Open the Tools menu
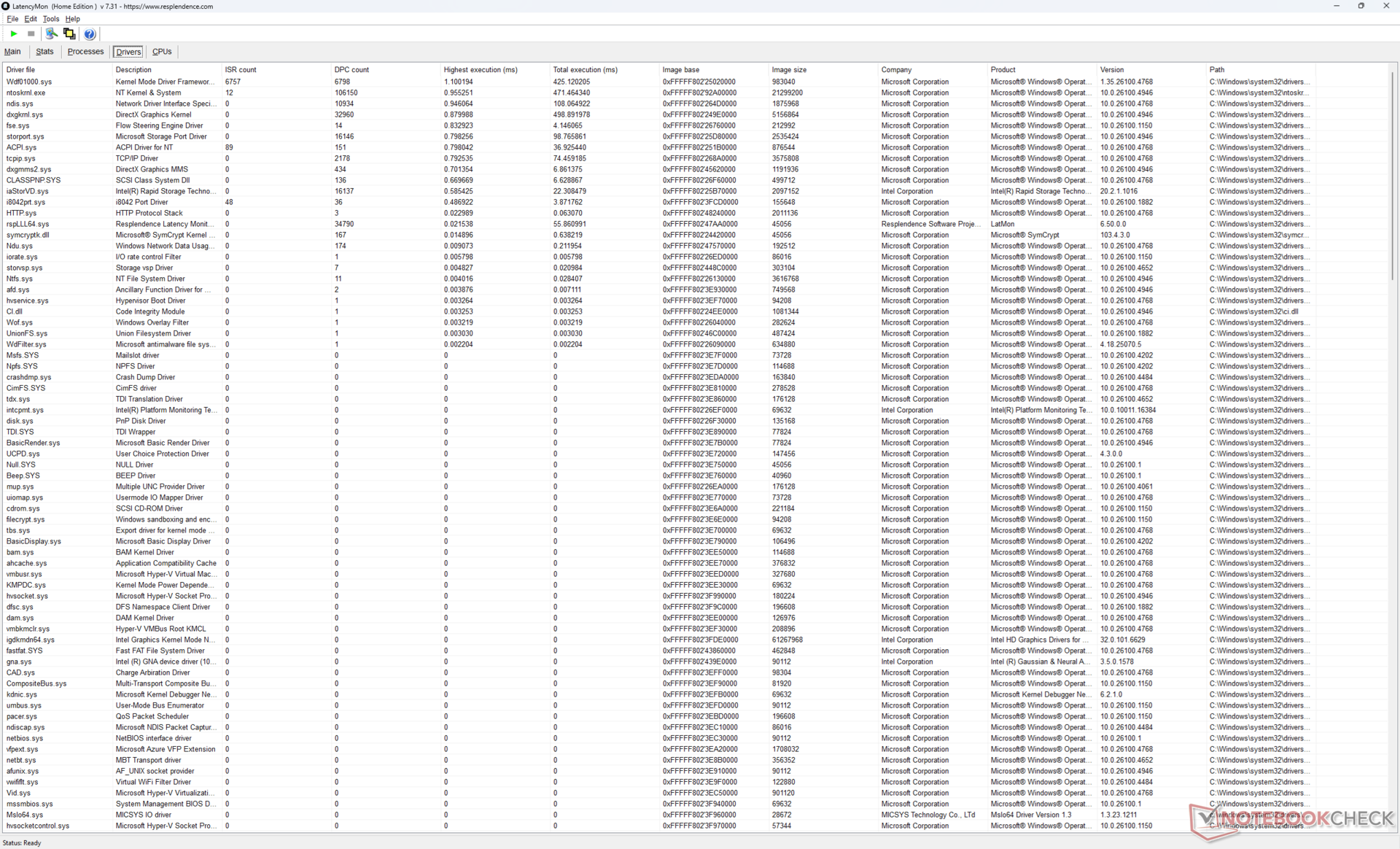The width and height of the screenshot is (1400, 849). [50, 19]
